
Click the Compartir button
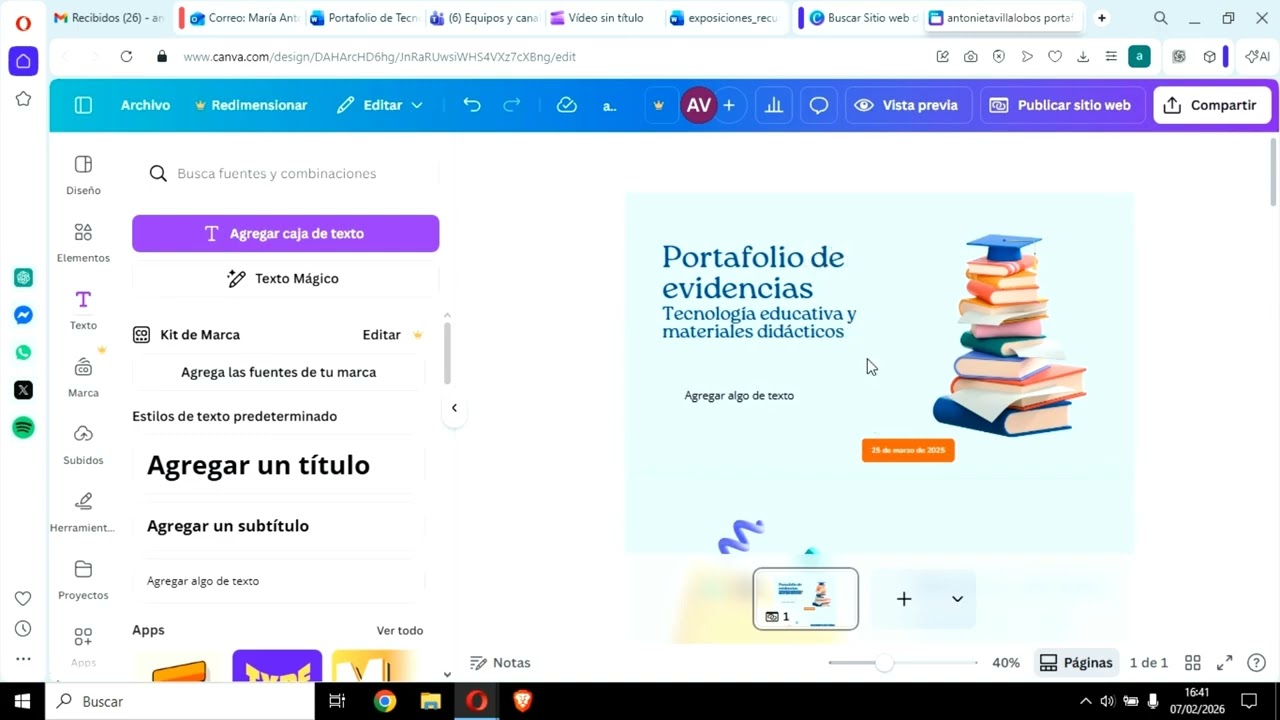click(1212, 105)
